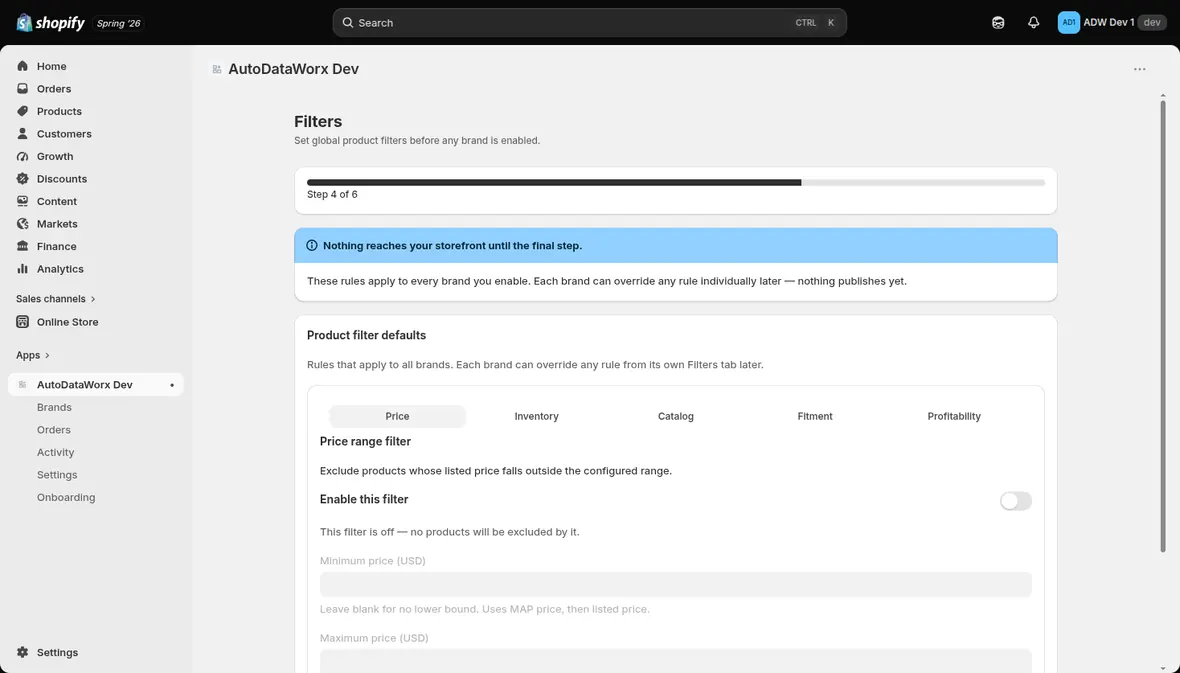Open the Activity sub-item

tap(56, 452)
